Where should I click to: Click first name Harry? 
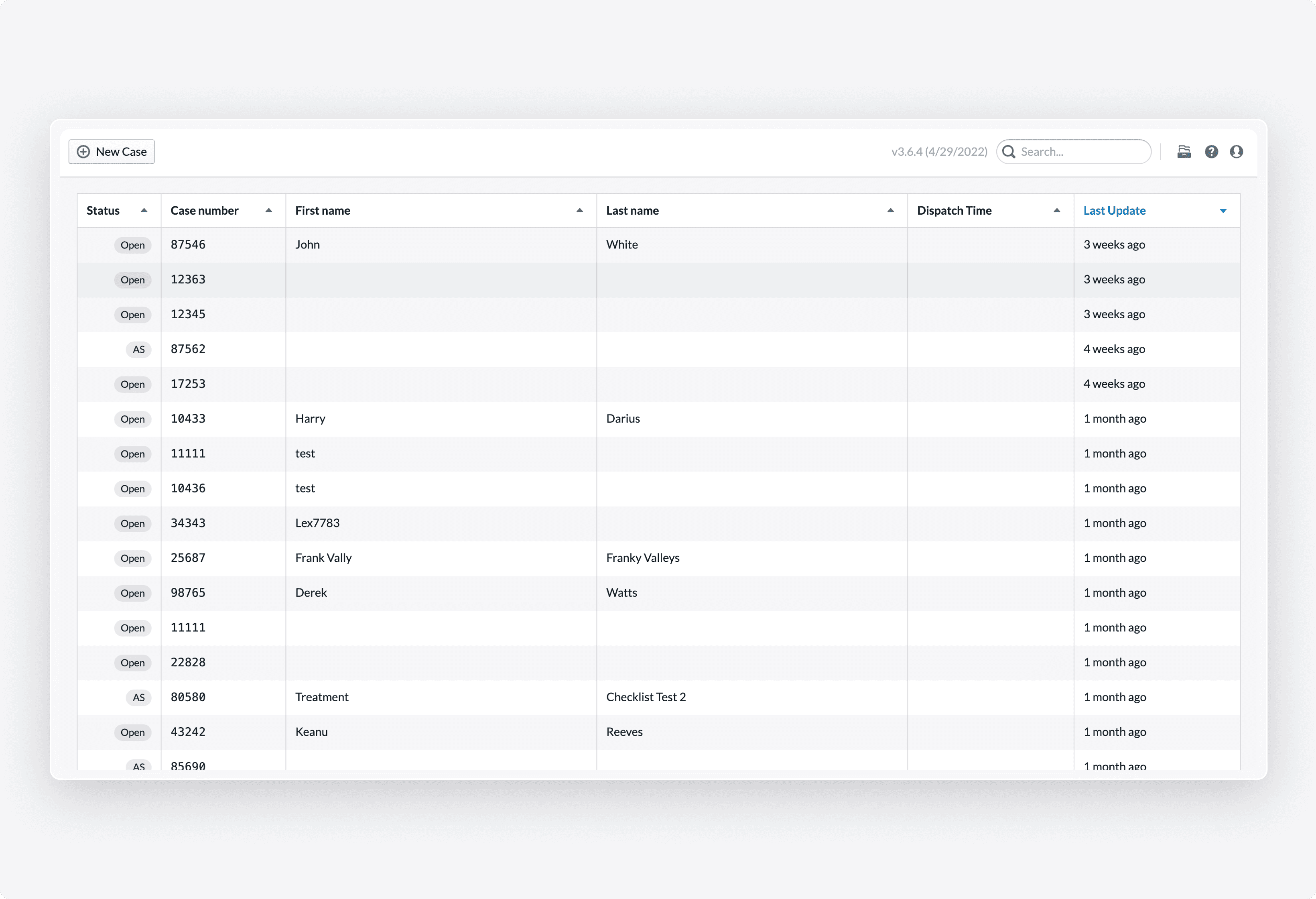[310, 419]
